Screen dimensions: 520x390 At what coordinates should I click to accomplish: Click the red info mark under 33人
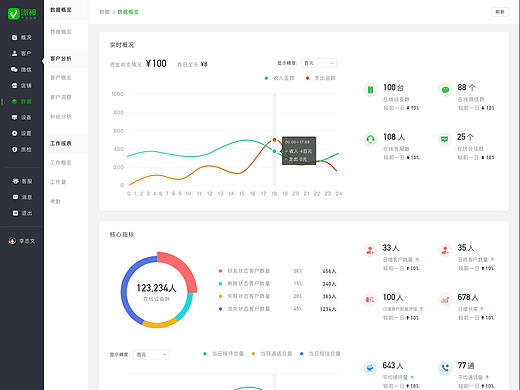point(417,260)
